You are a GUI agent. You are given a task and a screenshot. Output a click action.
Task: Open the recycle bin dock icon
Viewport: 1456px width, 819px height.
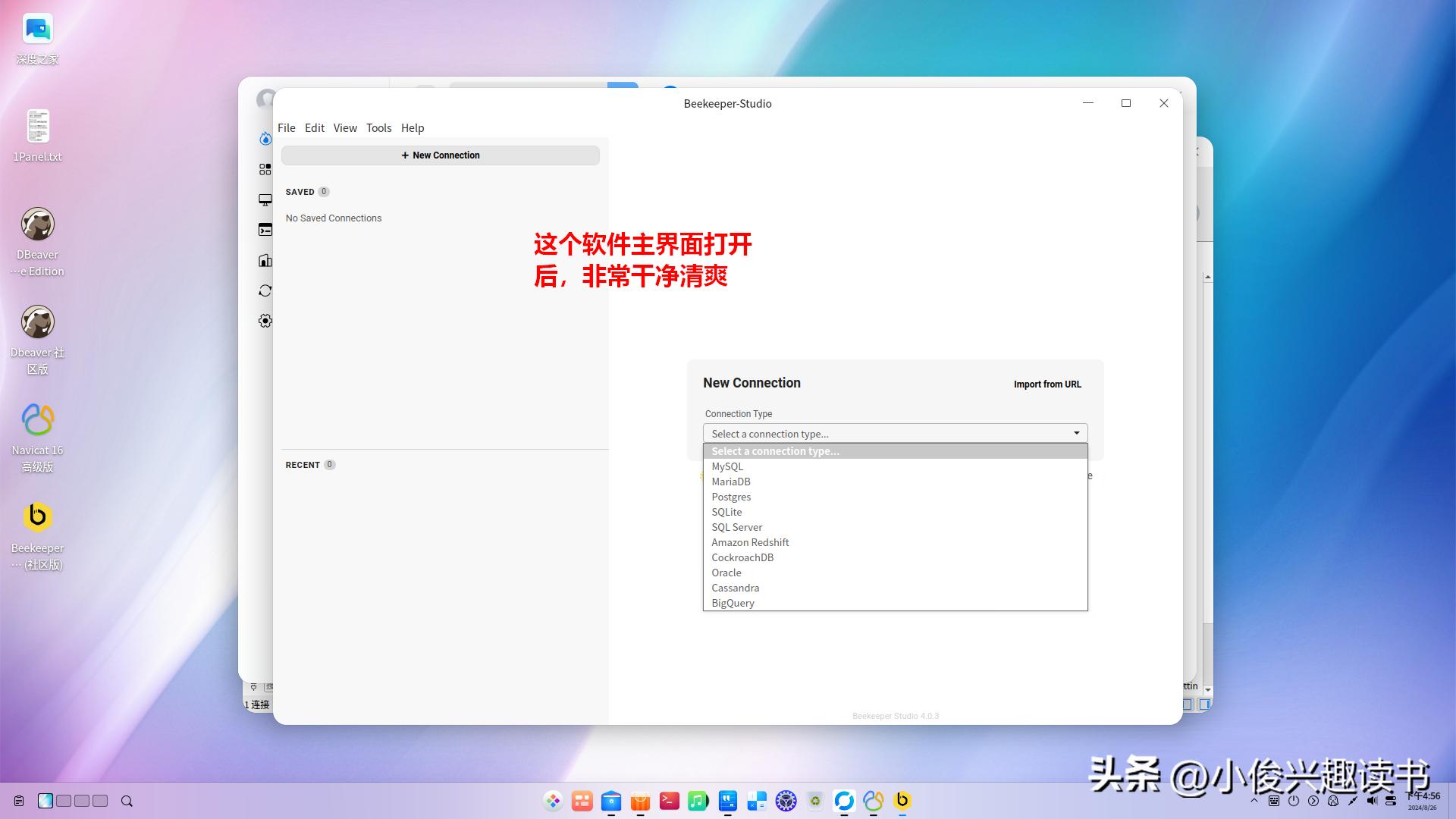pyautogui.click(x=815, y=801)
